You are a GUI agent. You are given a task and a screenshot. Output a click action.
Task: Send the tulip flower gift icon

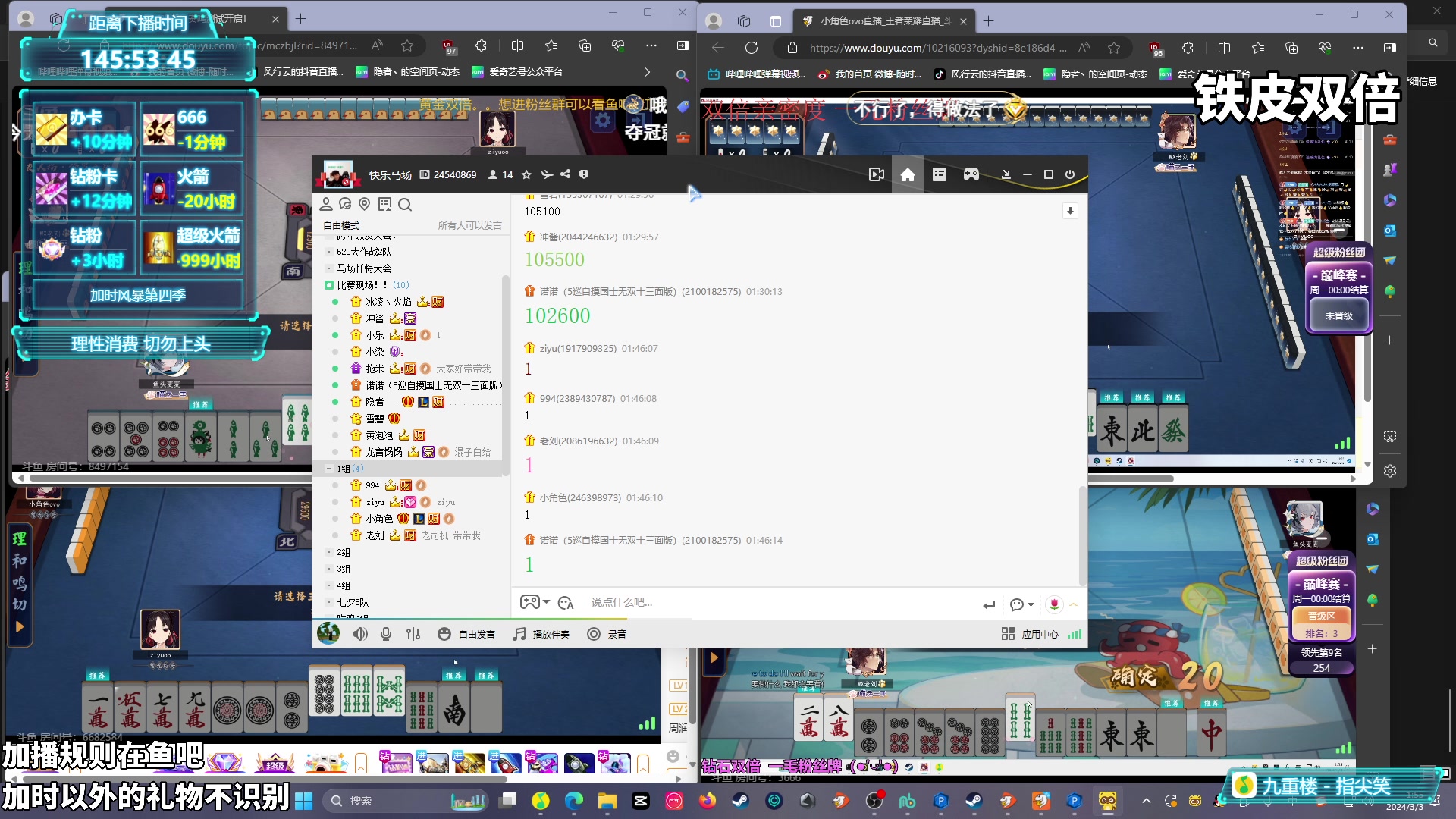1054,604
